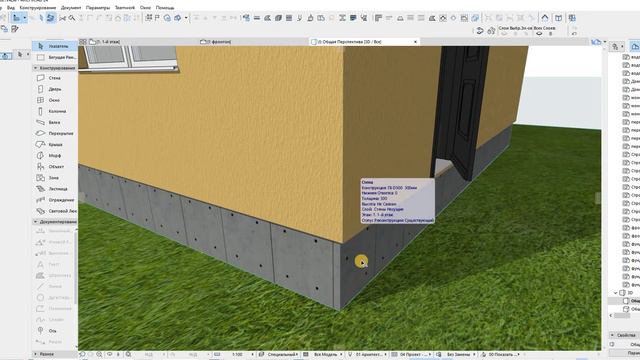The width and height of the screenshot is (640, 360).
Task: Open the Вид menu
Action: pos(11,7)
